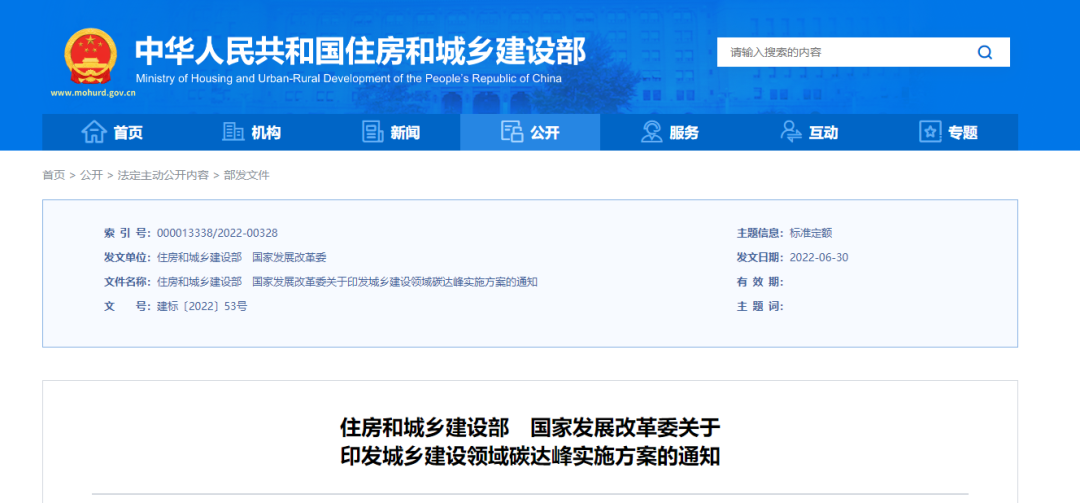The image size is (1080, 503).
Task: Click 公开 in the breadcrumb trail
Action: pyautogui.click(x=91, y=175)
